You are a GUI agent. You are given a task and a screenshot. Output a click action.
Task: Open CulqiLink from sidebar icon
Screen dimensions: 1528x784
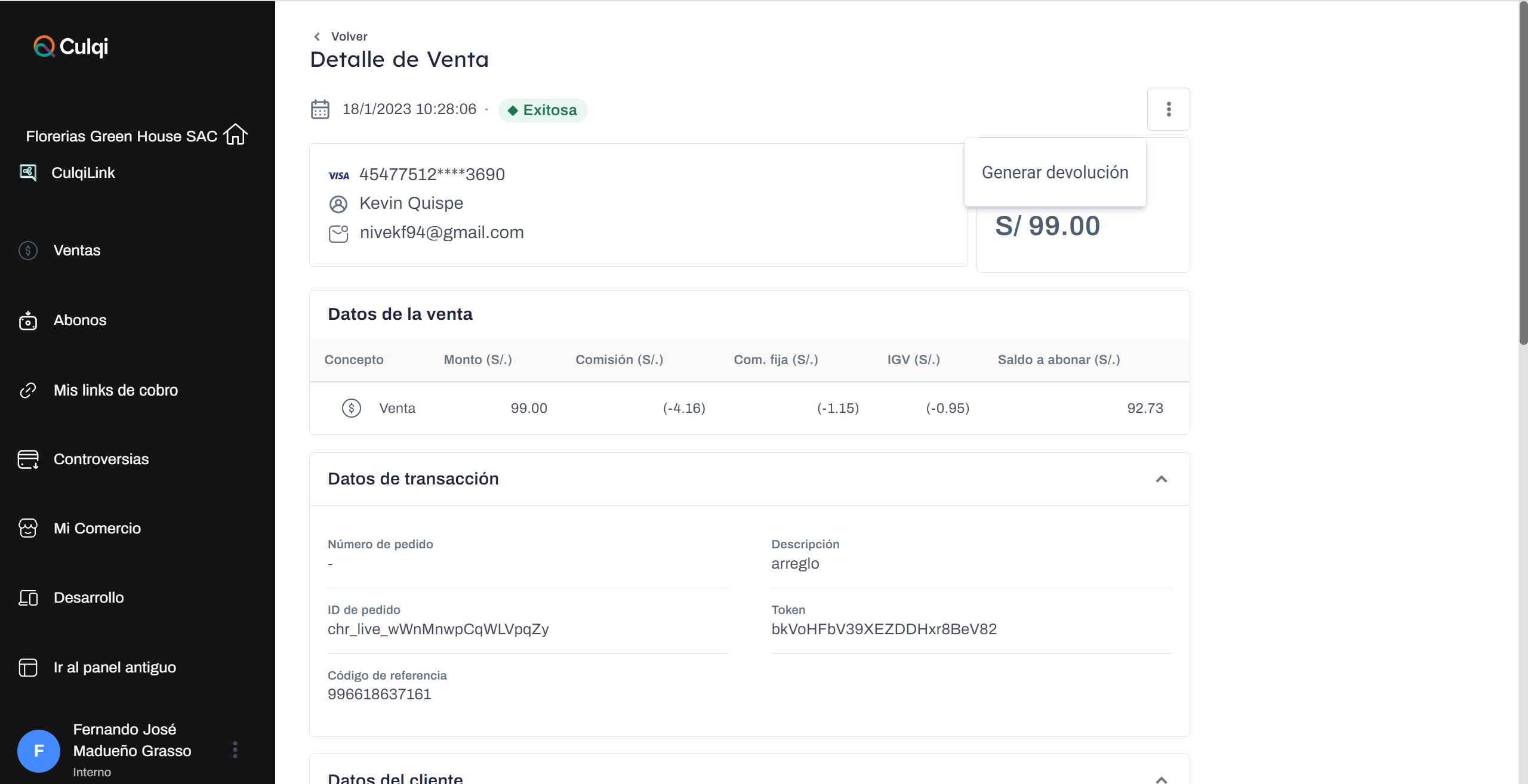pos(28,172)
